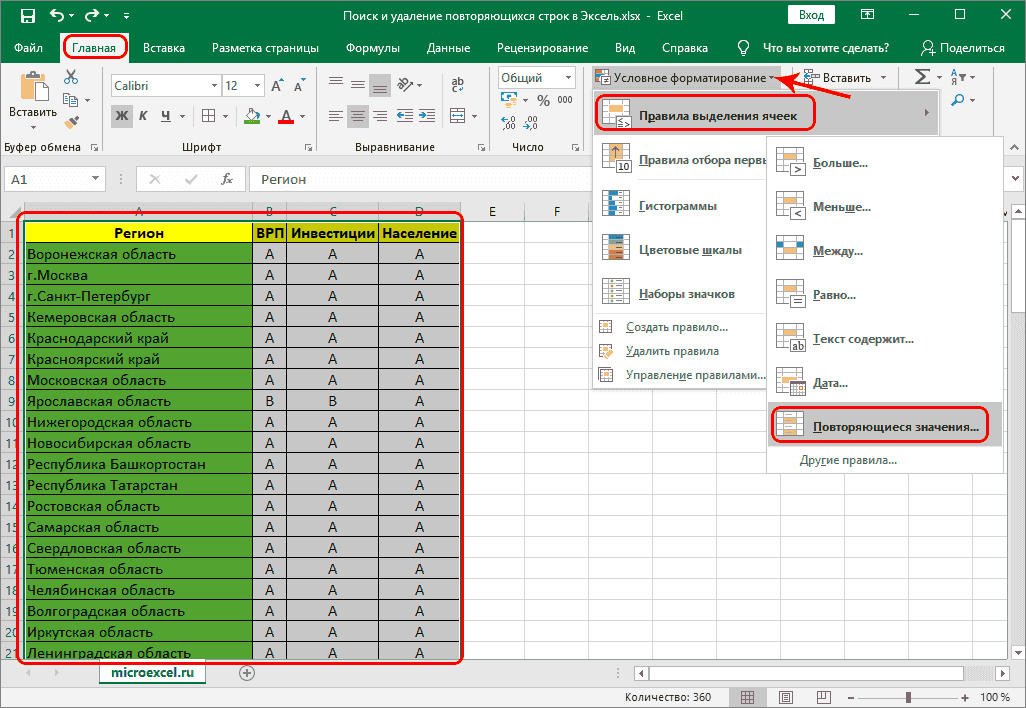Toggle center text alignment
The height and width of the screenshot is (708, 1026).
357,115
